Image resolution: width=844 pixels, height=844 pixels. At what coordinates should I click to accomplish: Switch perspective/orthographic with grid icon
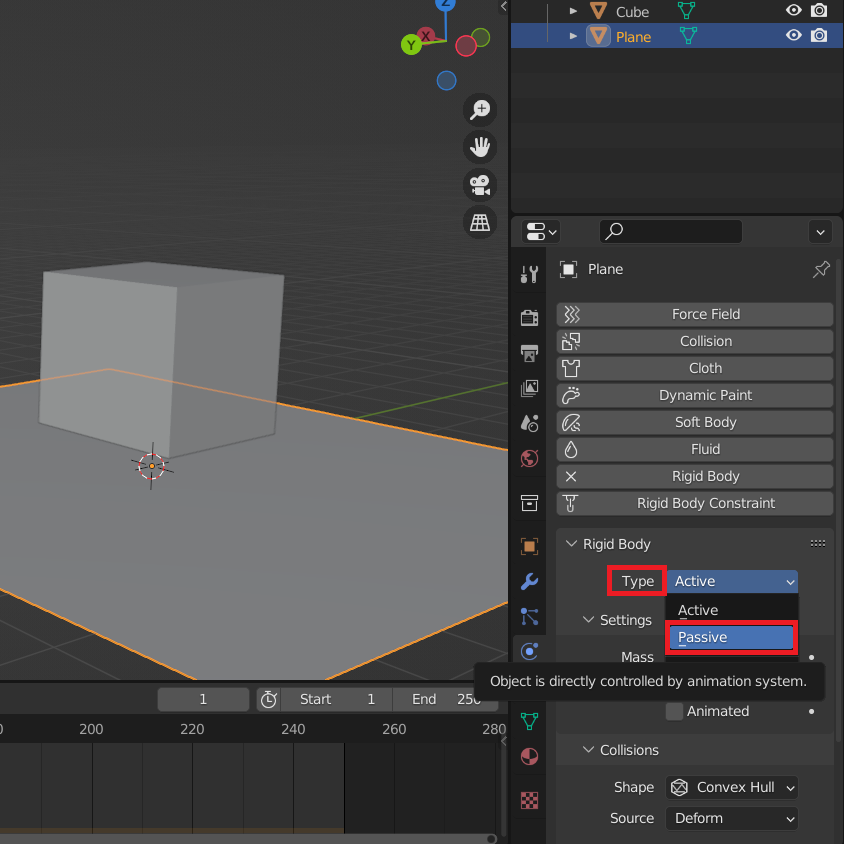point(481,222)
